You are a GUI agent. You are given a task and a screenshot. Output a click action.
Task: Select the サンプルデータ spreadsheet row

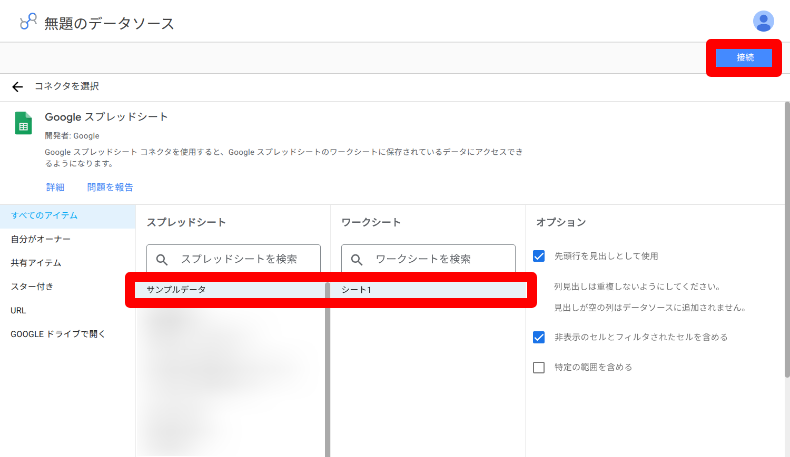(230, 290)
